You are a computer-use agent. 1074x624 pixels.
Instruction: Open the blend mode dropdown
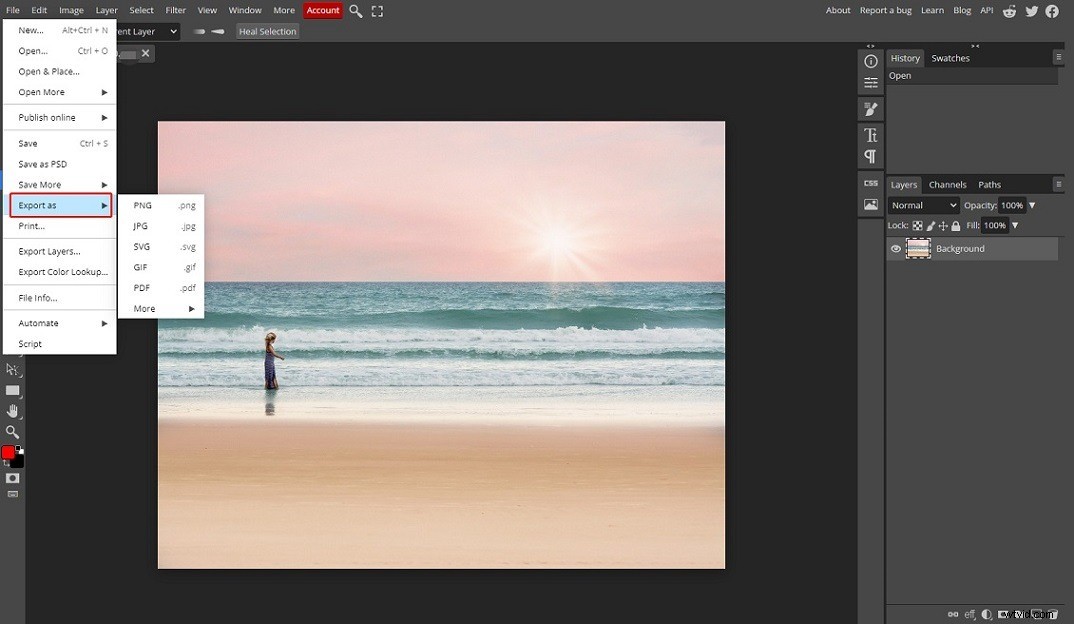pyautogui.click(x=921, y=204)
